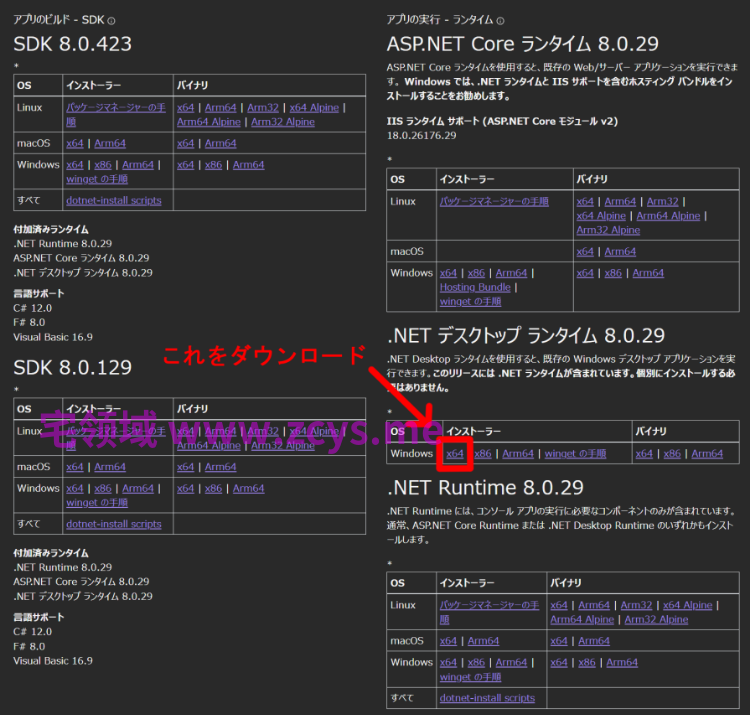Viewport: 750px width, 715px height.
Task: Download SDK 8.0.129 macOS x64 installer
Action: (x=75, y=467)
